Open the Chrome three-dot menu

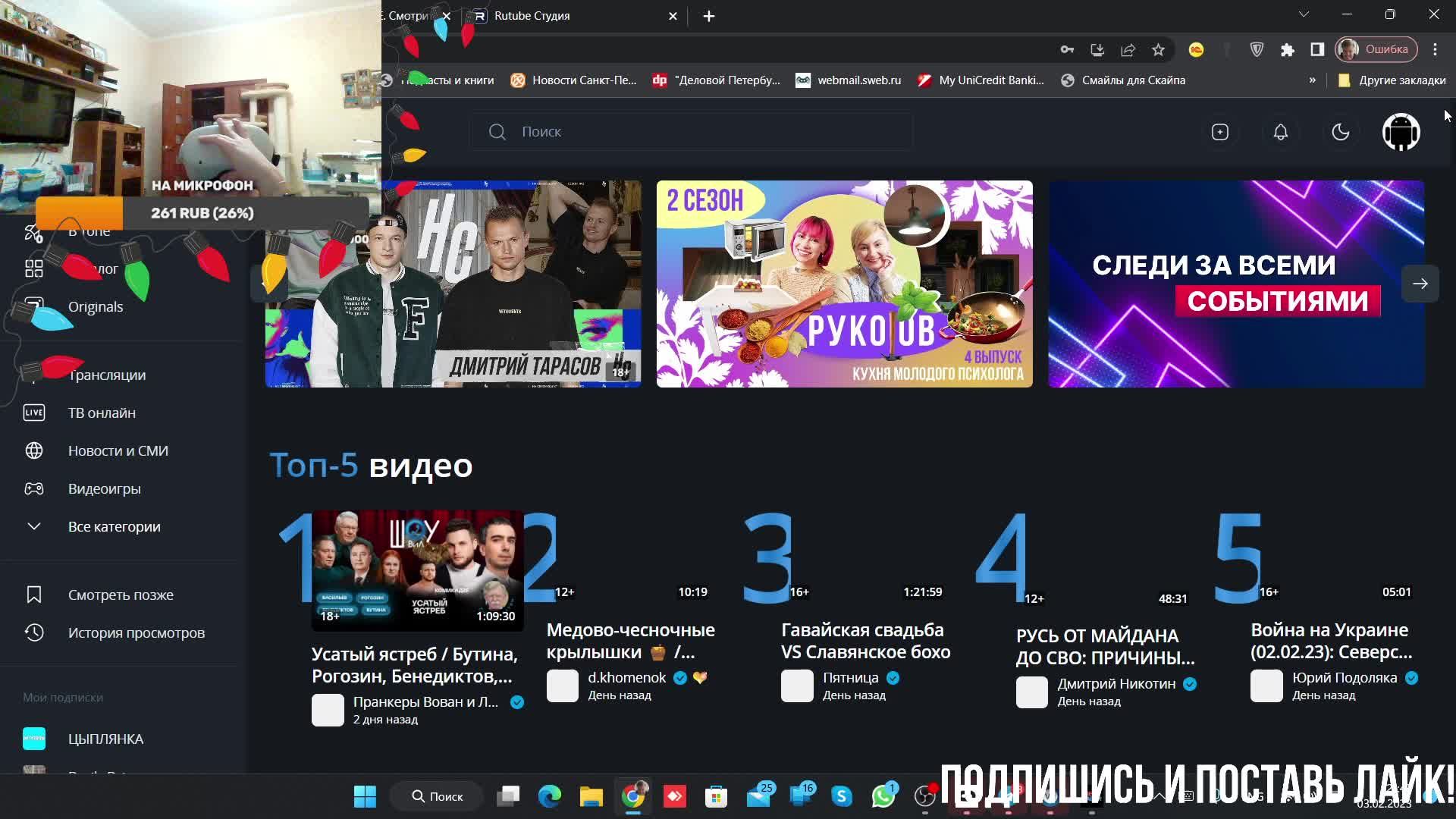(1435, 50)
